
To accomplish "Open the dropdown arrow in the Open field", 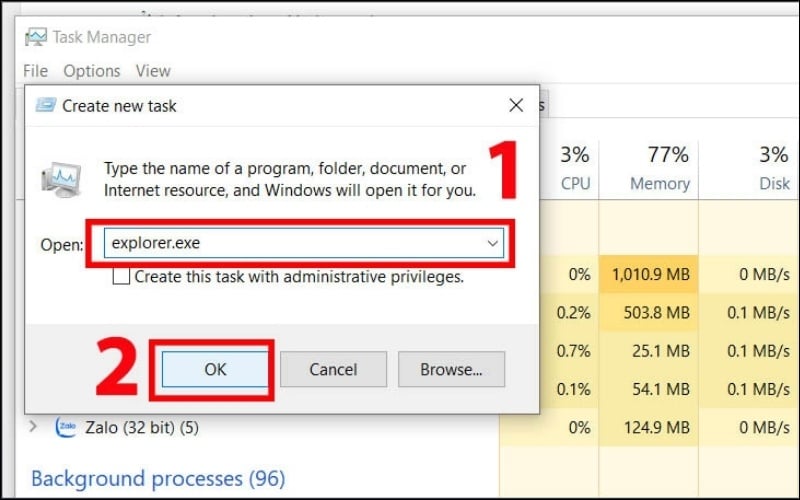I will [492, 243].
